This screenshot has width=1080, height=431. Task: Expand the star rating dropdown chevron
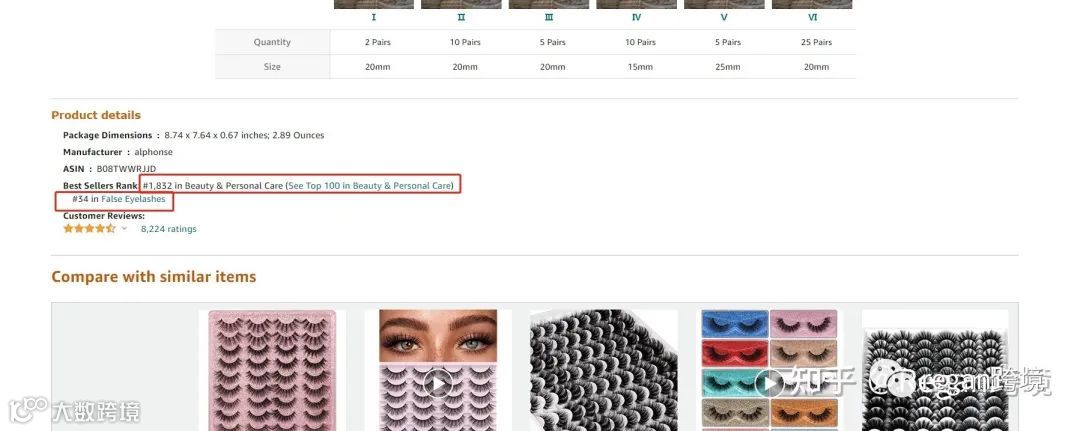(x=125, y=229)
